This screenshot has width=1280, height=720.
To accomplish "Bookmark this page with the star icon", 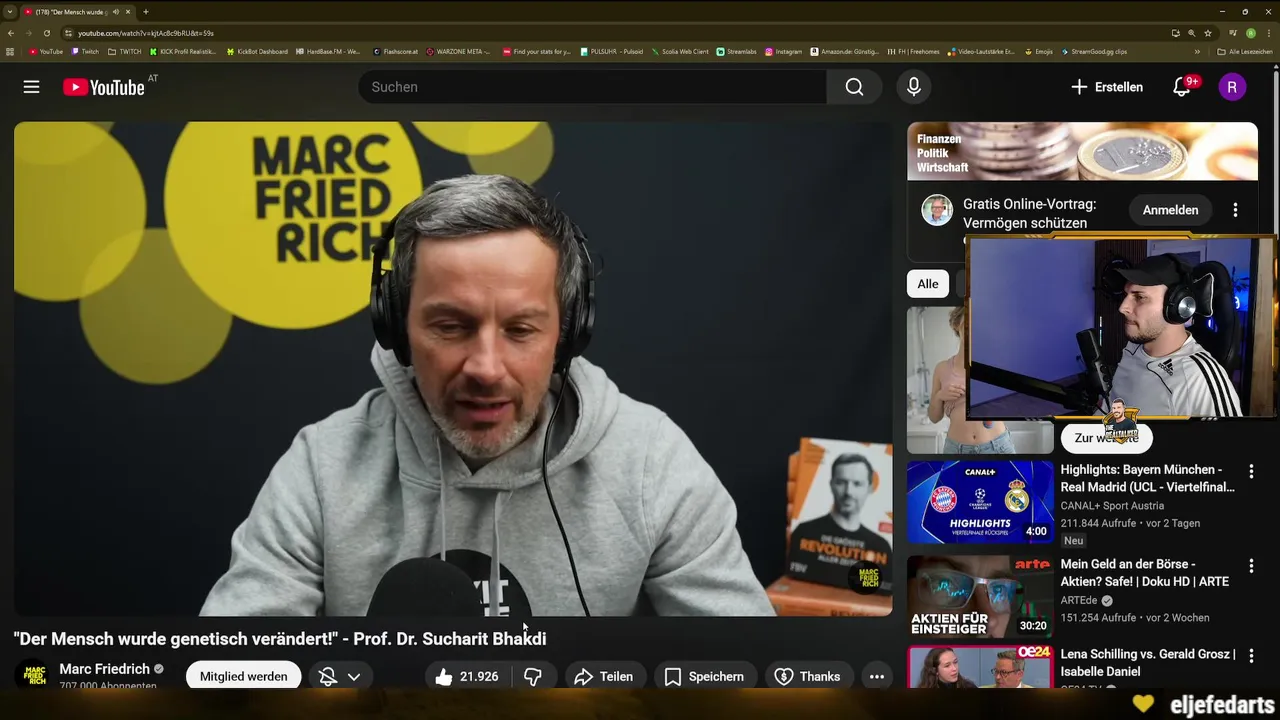I will [1208, 33].
